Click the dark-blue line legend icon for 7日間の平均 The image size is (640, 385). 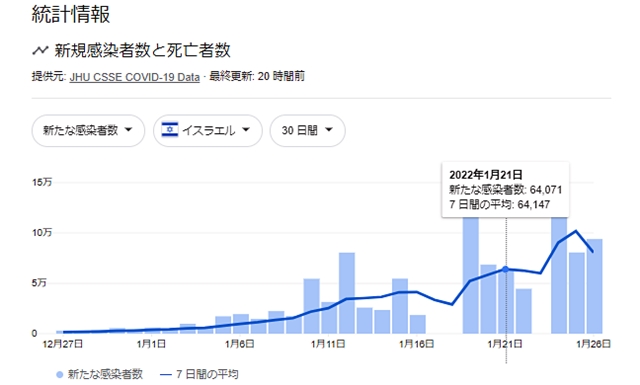(166, 374)
